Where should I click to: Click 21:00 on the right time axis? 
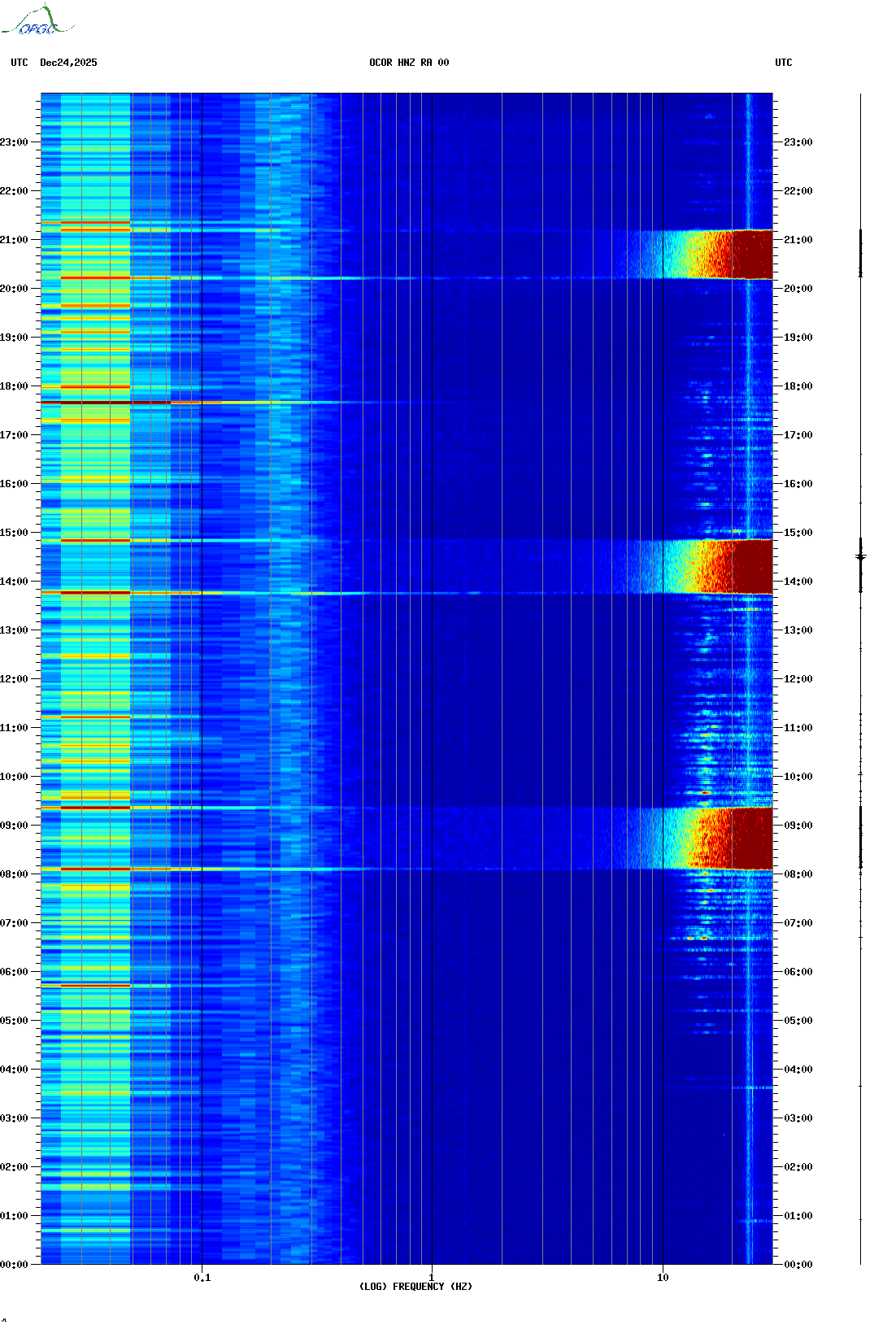pyautogui.click(x=798, y=240)
